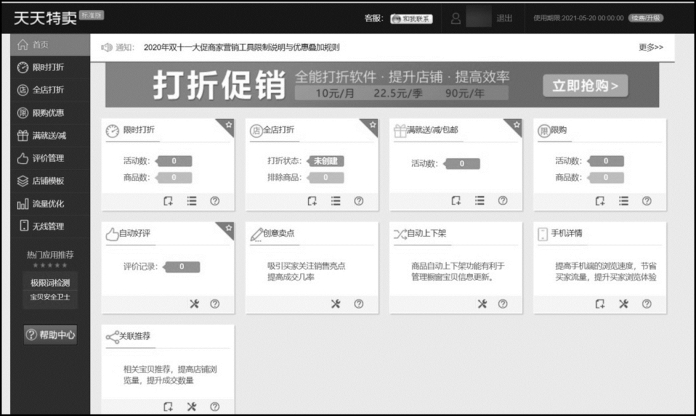Open the 2020年双十一 notice link

point(241,47)
